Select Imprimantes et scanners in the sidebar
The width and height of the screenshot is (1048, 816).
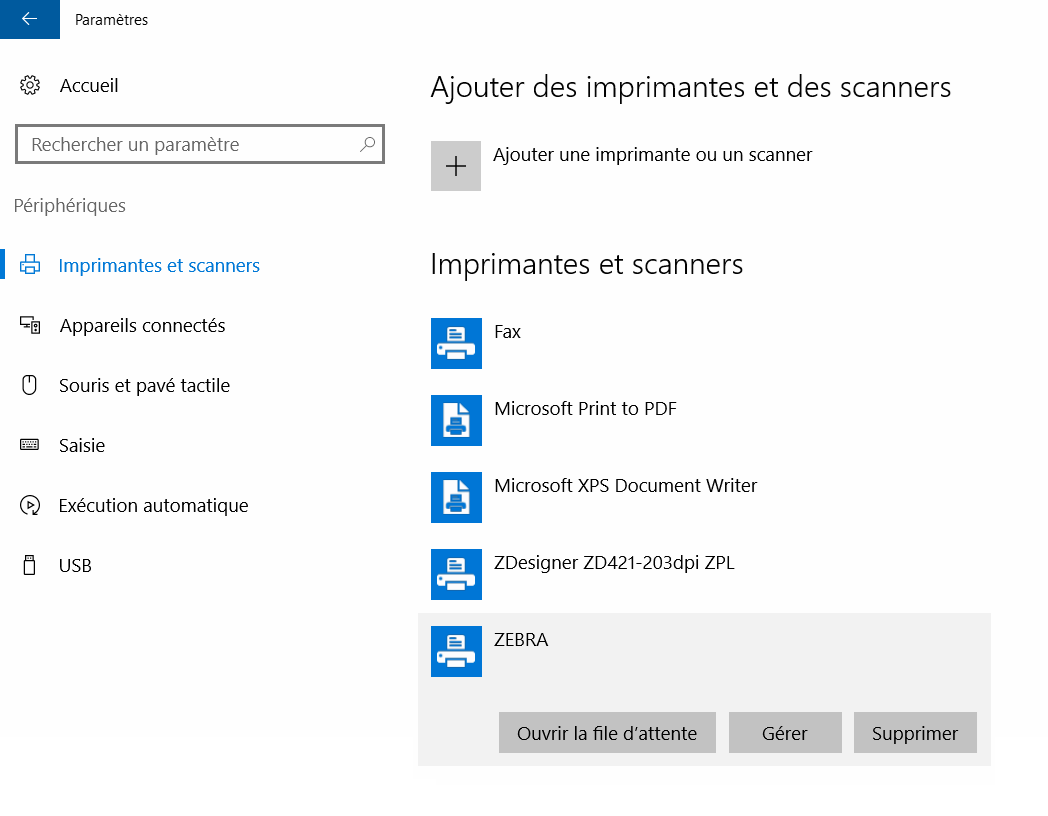(159, 266)
